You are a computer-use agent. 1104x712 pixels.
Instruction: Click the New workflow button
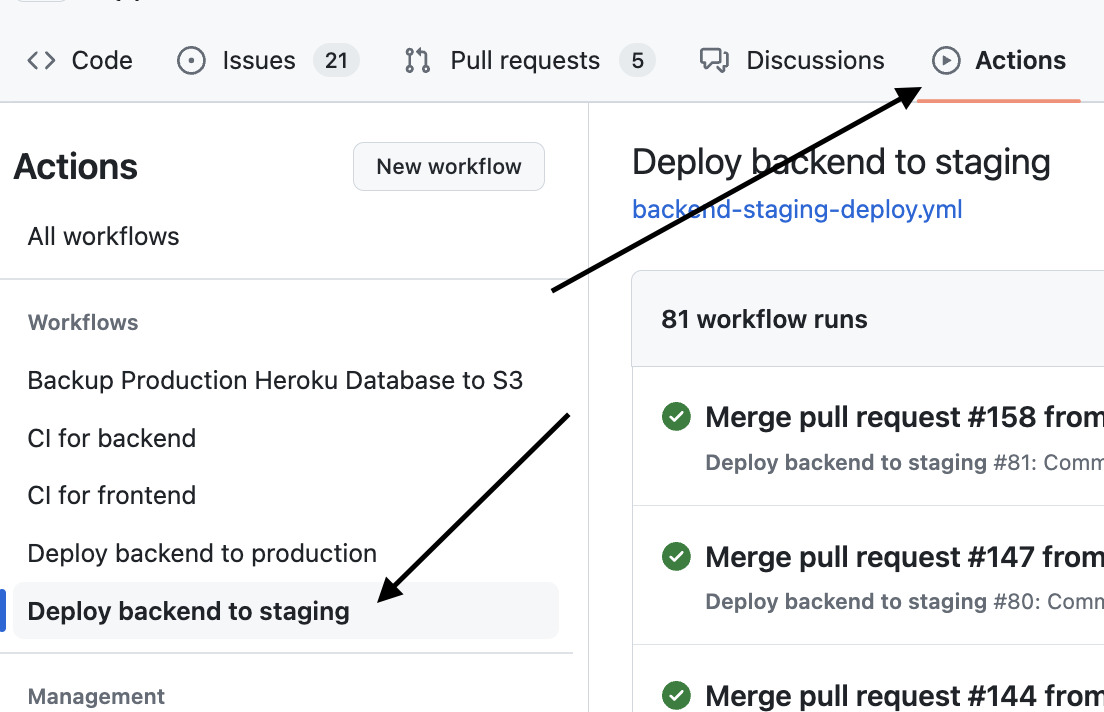coord(448,166)
